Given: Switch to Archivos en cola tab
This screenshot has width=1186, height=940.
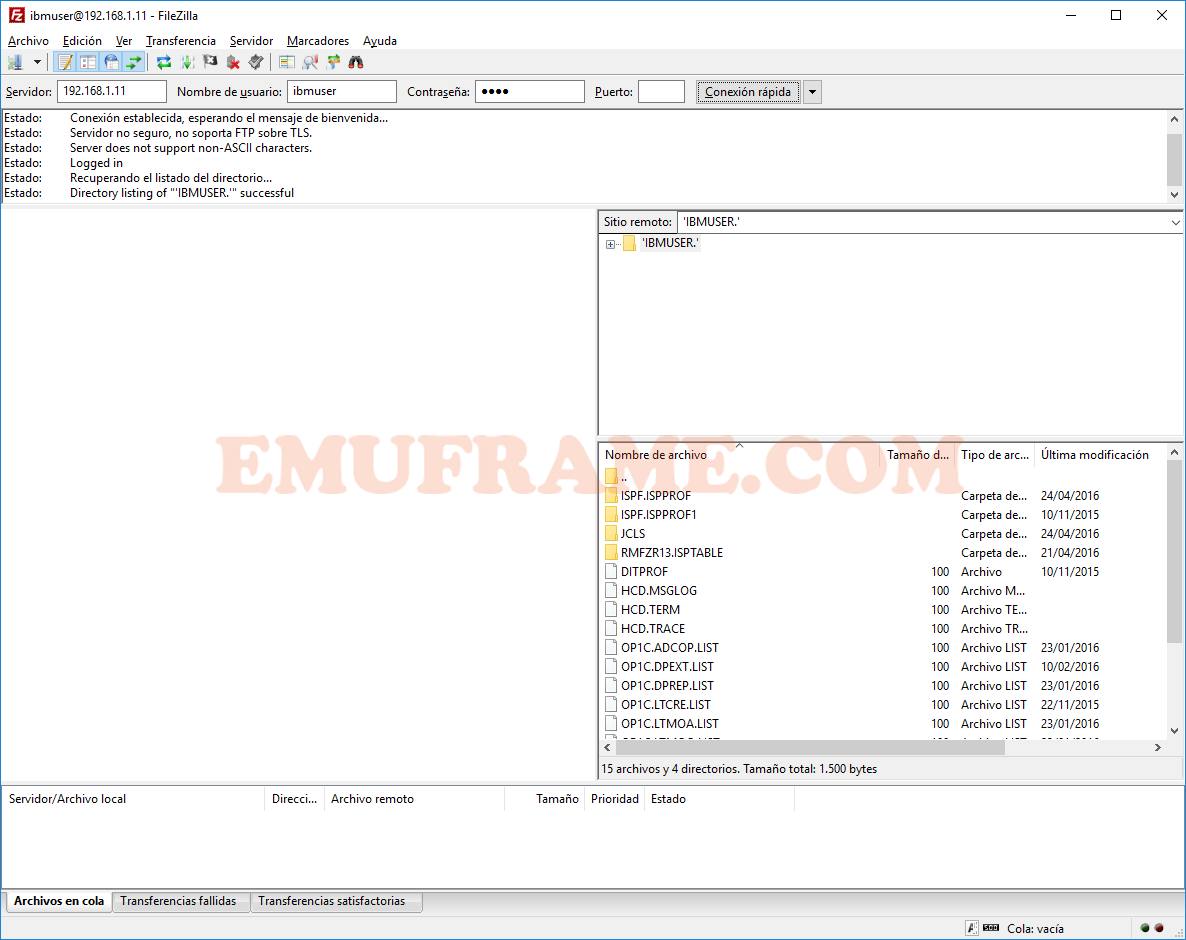Looking at the screenshot, I should click(x=59, y=901).
